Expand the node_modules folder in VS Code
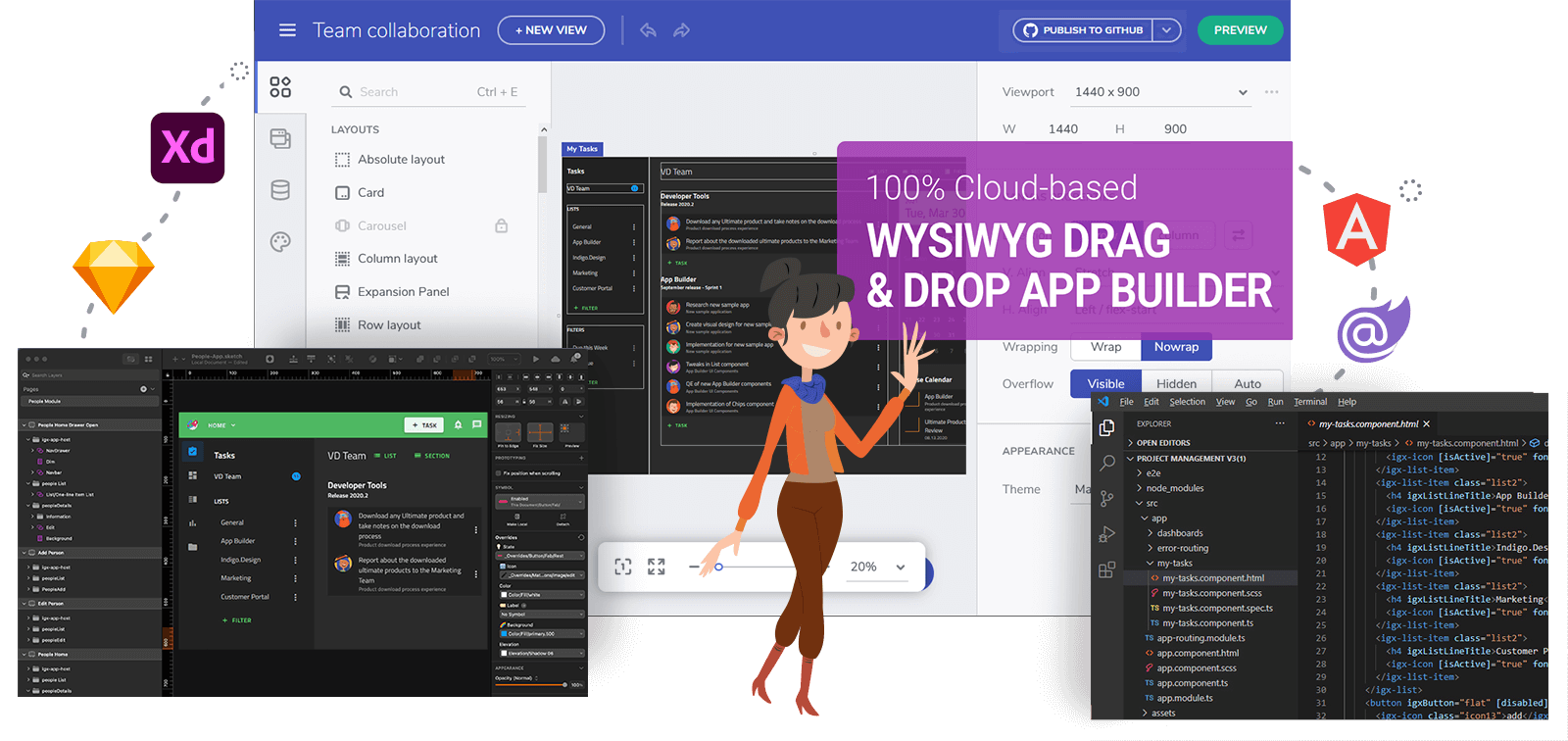Image resolution: width=1568 pixels, height=741 pixels. pyautogui.click(x=1174, y=488)
